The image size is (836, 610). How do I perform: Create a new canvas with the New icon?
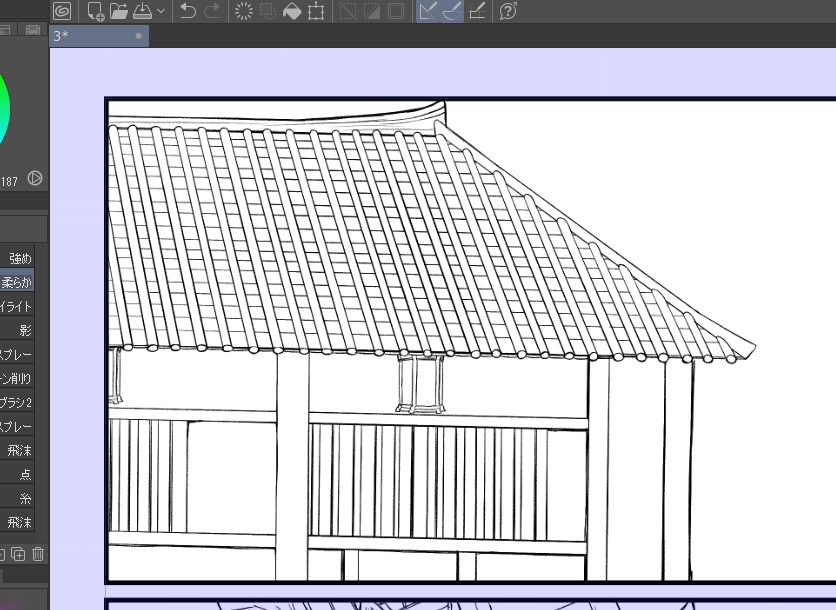pyautogui.click(x=95, y=11)
